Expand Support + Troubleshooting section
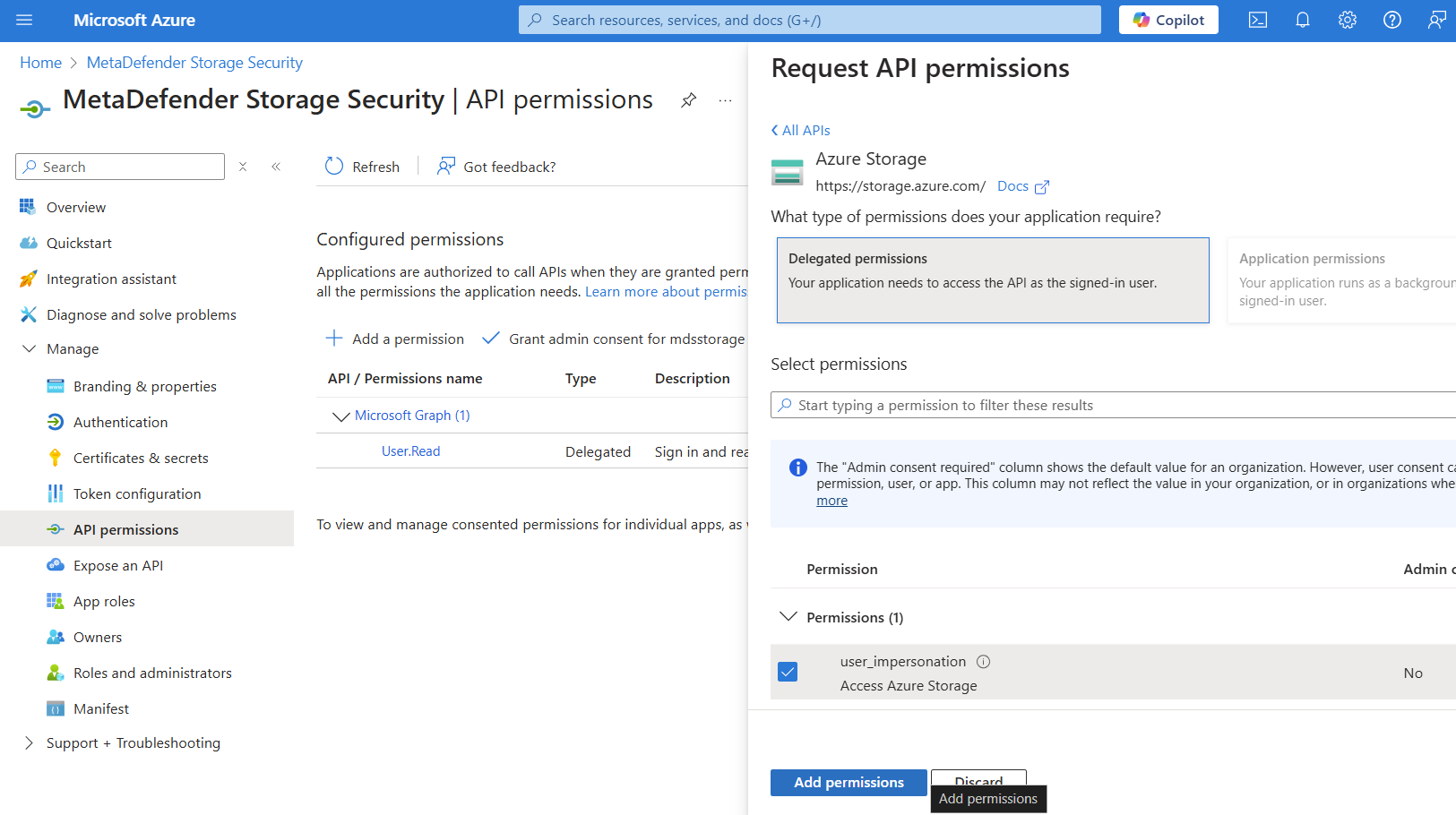1456x815 pixels. coord(29,742)
